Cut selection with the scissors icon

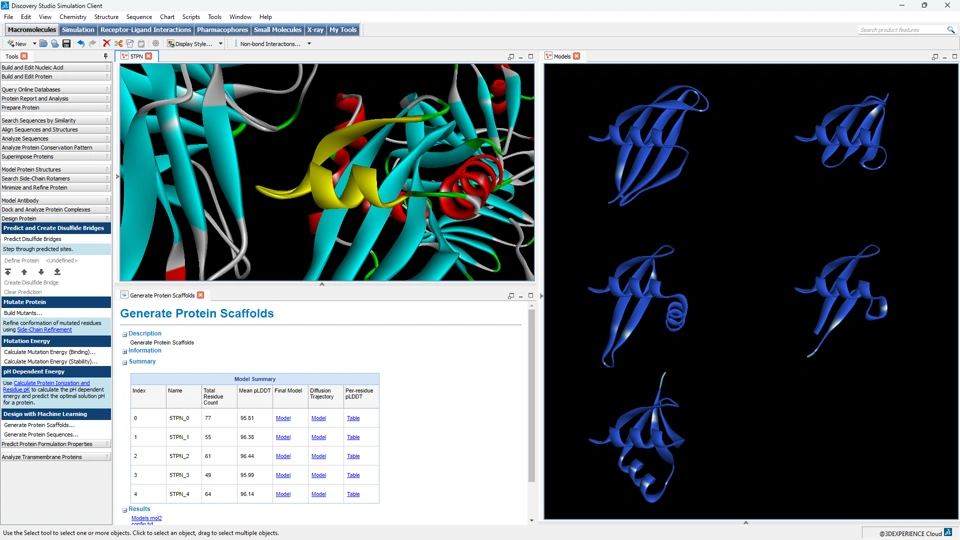coord(118,43)
